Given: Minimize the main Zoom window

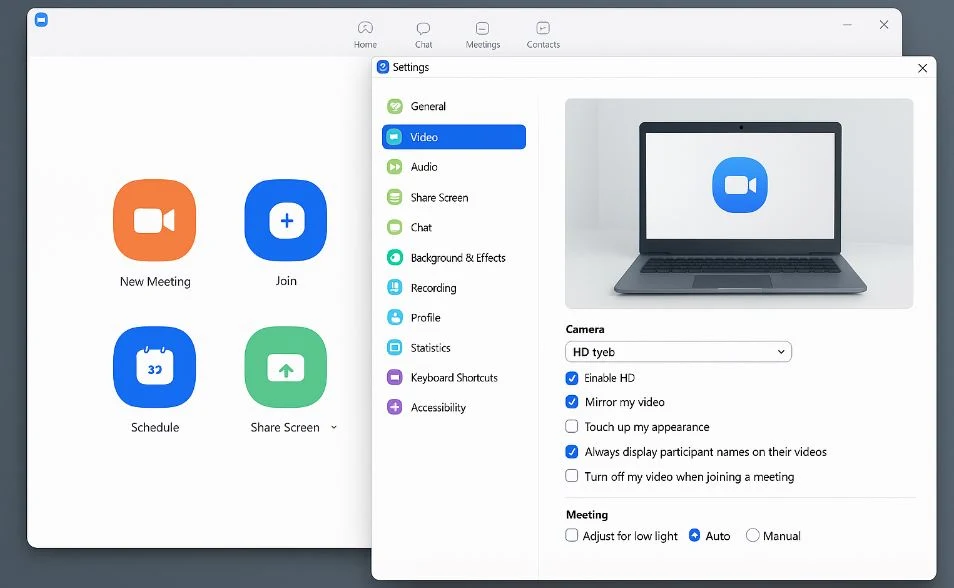Looking at the screenshot, I should (848, 25).
